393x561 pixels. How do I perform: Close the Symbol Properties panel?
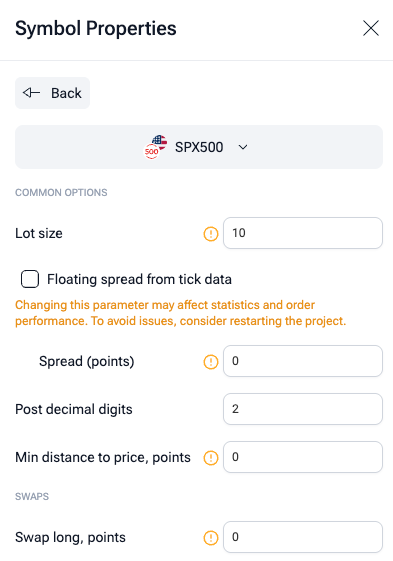click(x=371, y=28)
